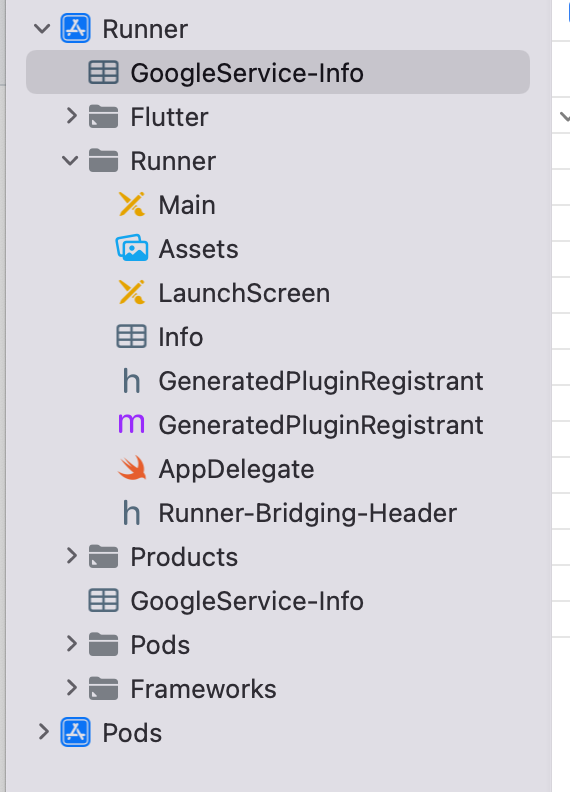Open the Info plist file

pyautogui.click(x=181, y=337)
